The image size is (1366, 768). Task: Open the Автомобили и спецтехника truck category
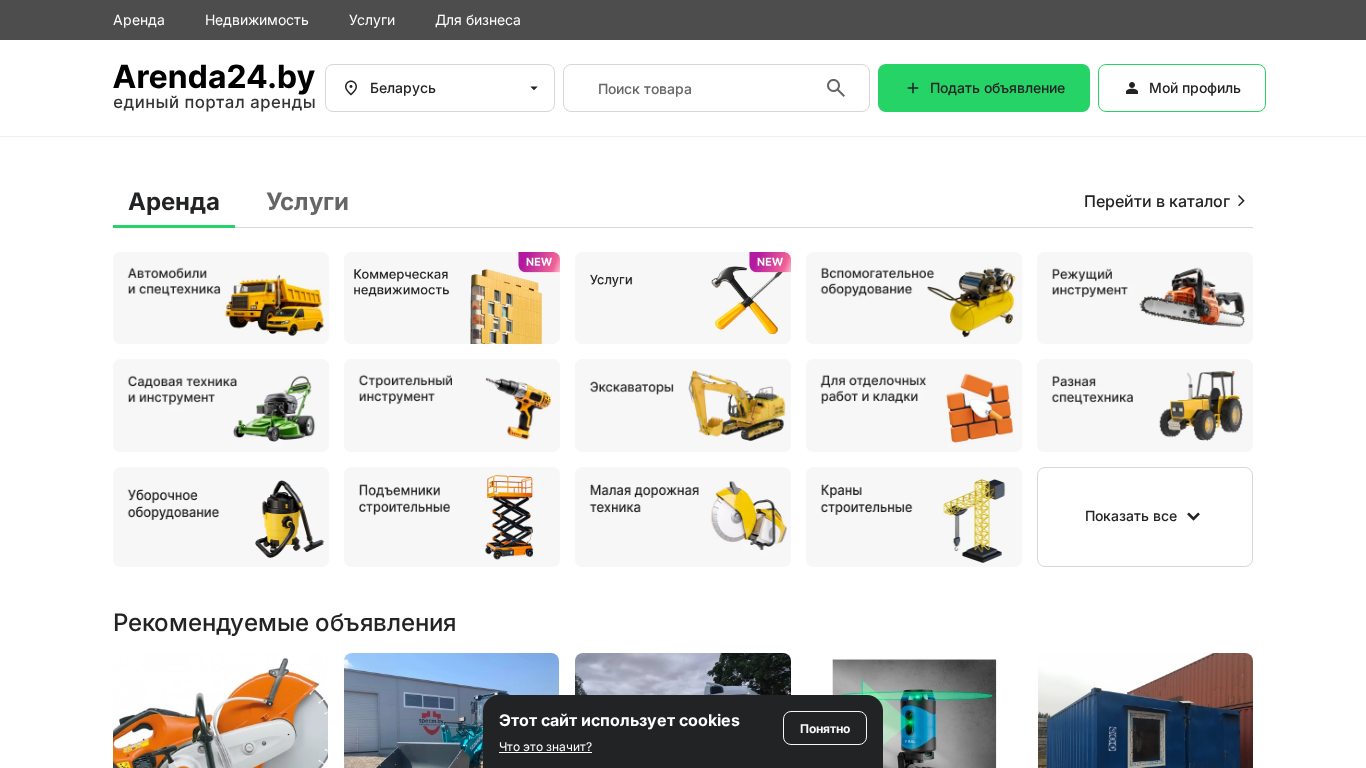click(x=221, y=298)
